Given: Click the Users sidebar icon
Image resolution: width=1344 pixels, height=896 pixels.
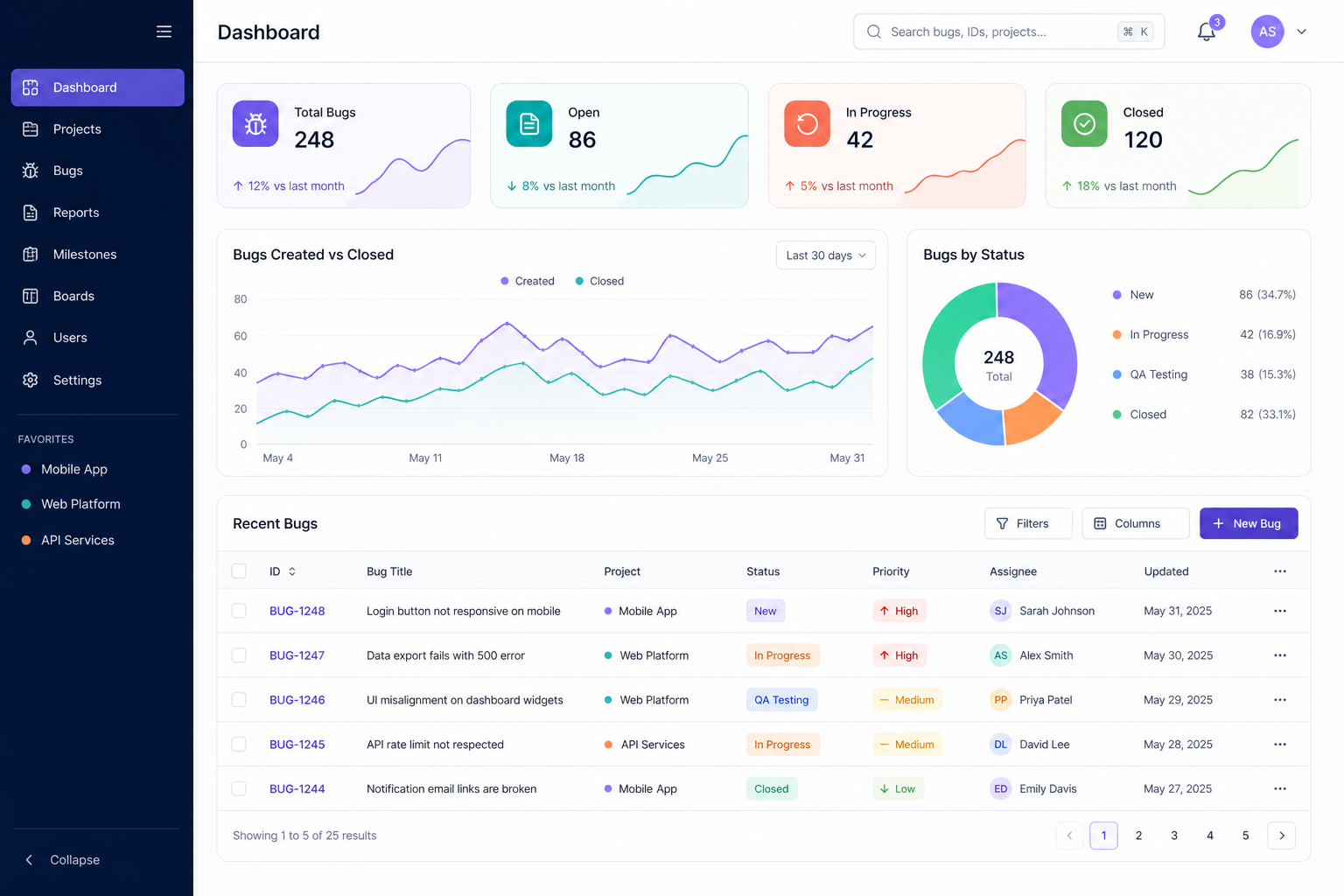Looking at the screenshot, I should point(31,338).
